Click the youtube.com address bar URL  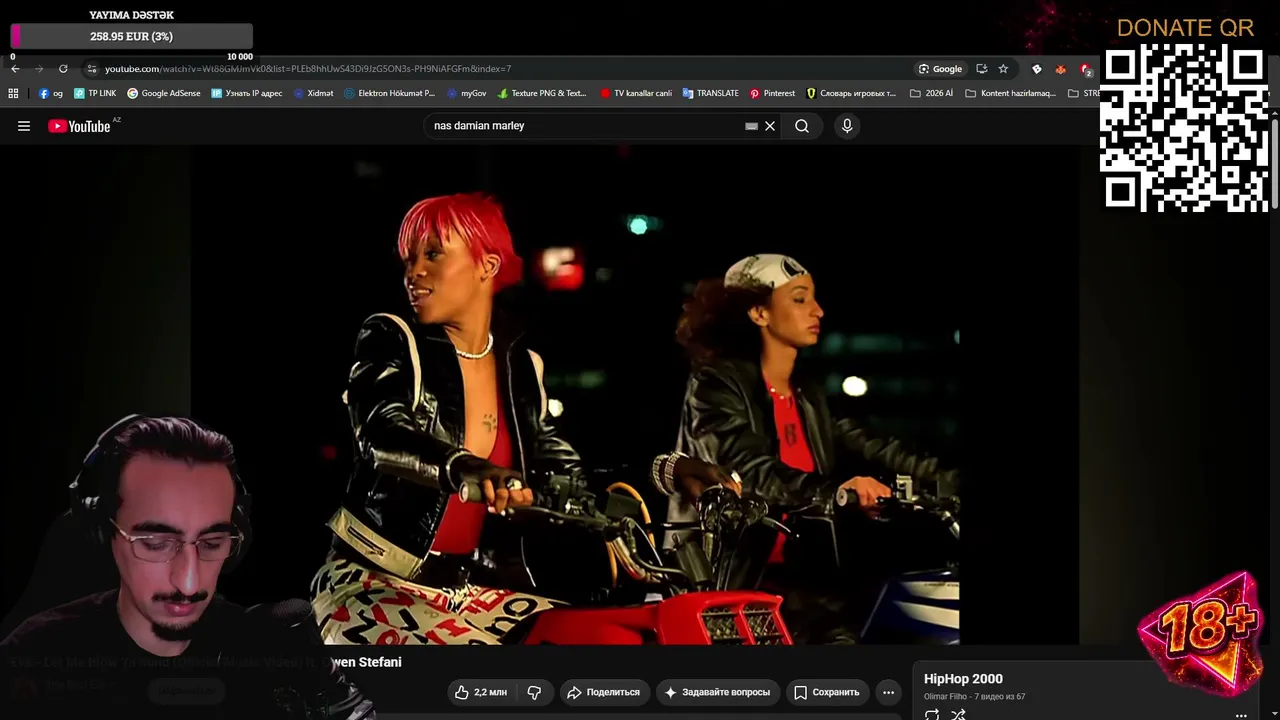[308, 69]
